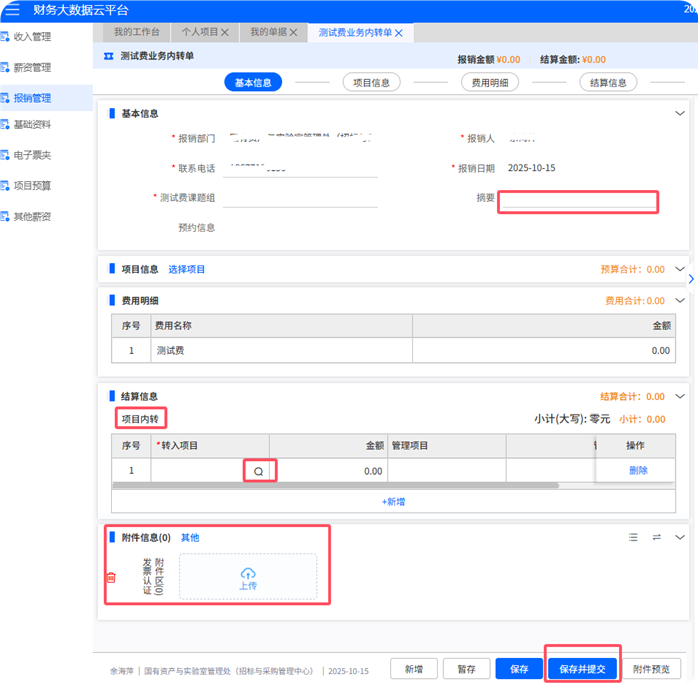Viewport: 698px width, 685px height.
Task: Click the 测试费课题组 input field
Action: pos(300,199)
